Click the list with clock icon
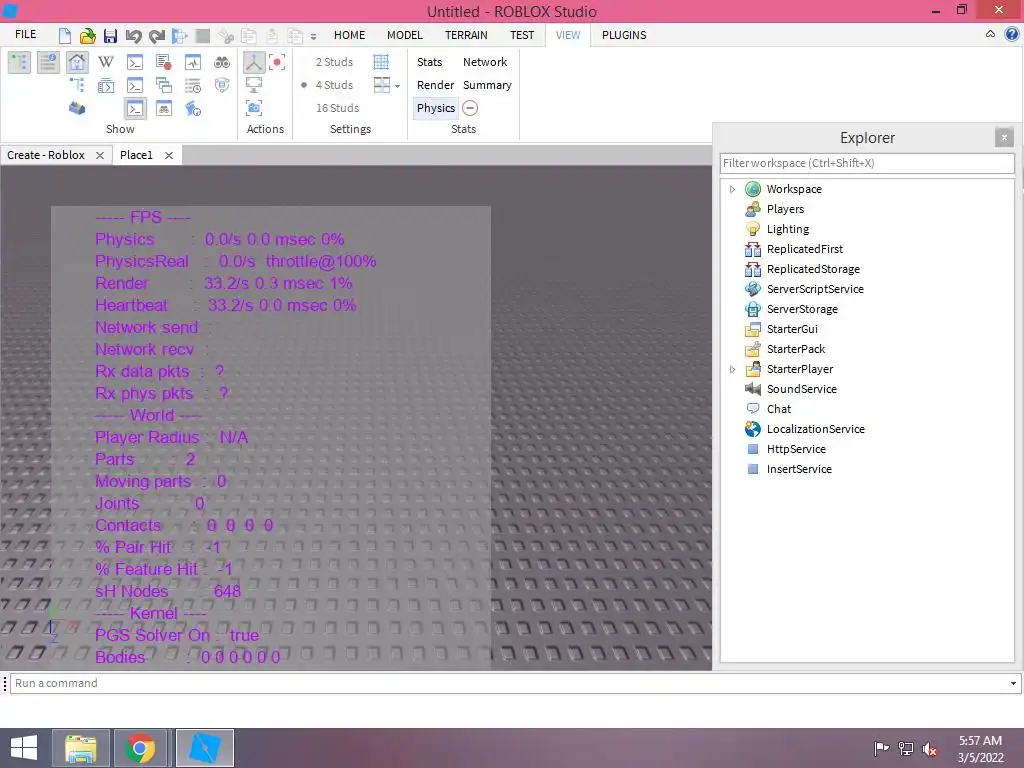The image size is (1024, 768). click(x=193, y=85)
